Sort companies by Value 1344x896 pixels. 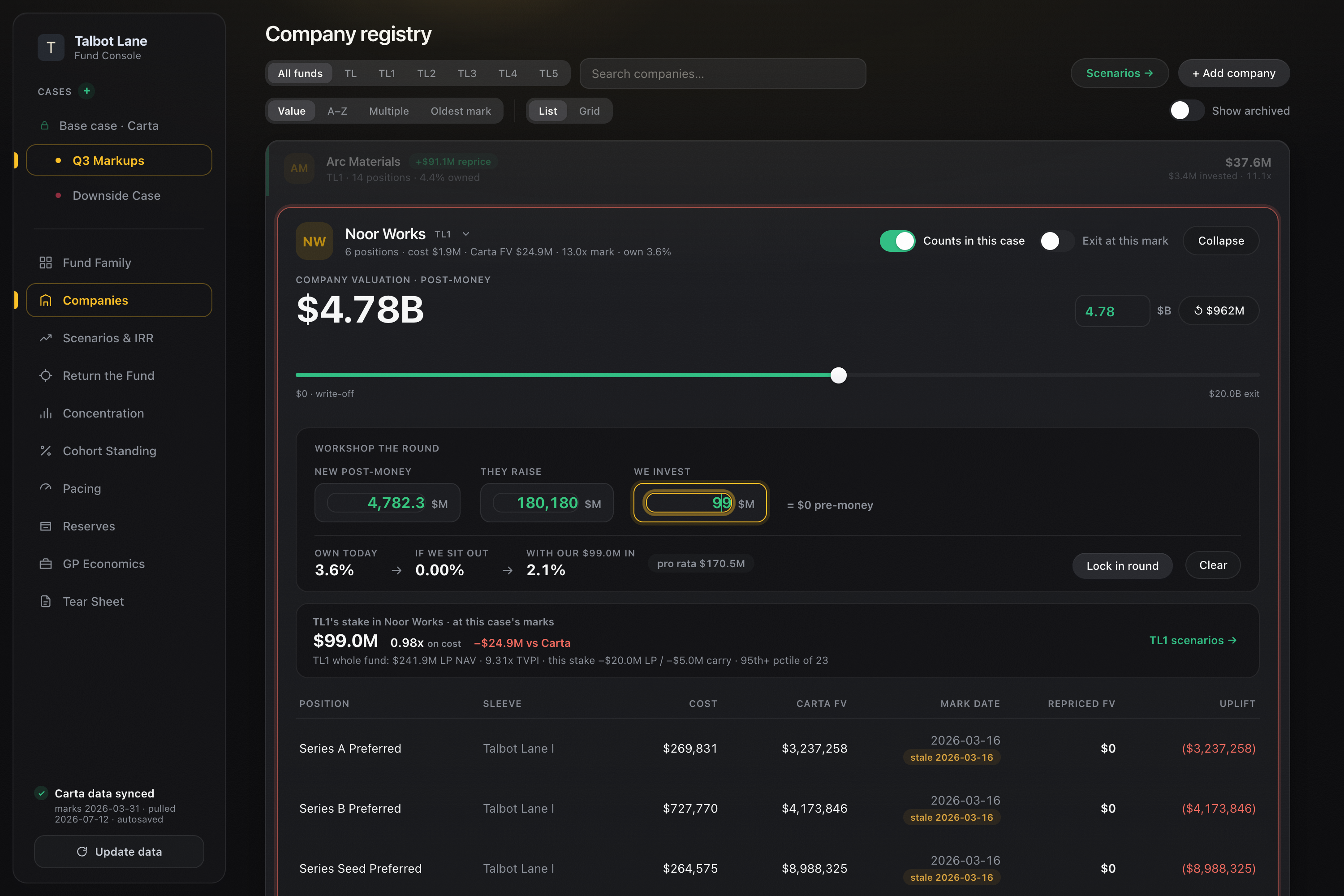pyautogui.click(x=292, y=111)
